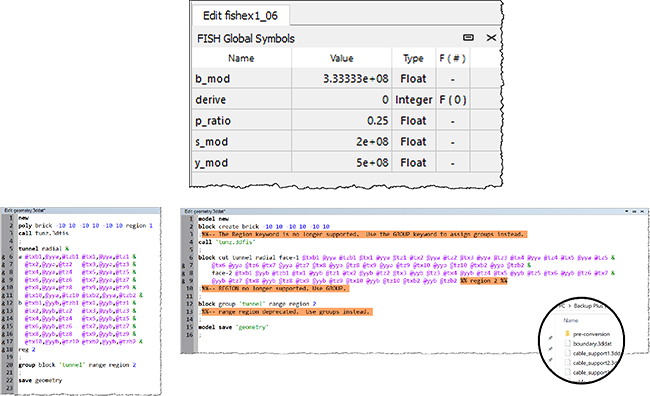Screen dimensions: 650x396
Task: Click the 'model new' line in right editor
Action: point(213,219)
